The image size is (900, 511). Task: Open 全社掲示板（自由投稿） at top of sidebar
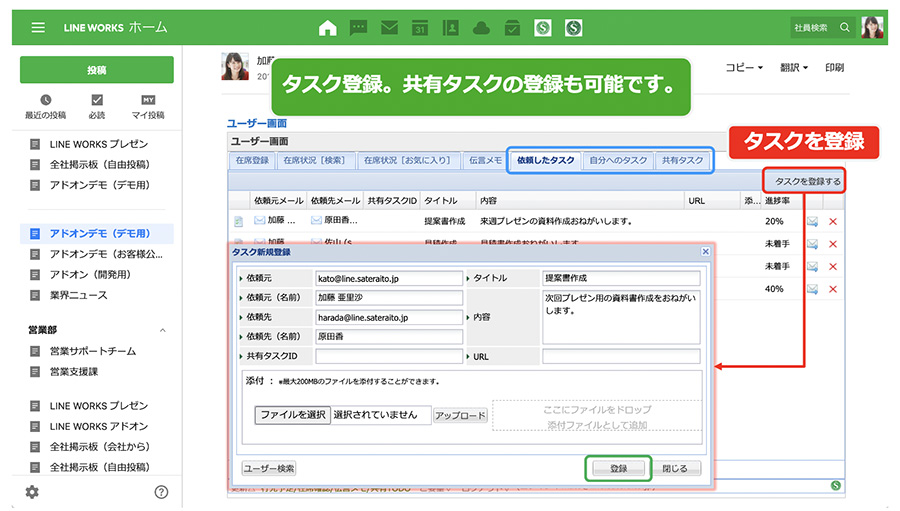tap(99, 165)
